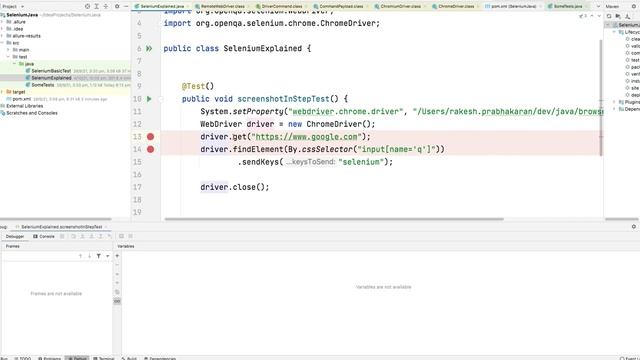The height and width of the screenshot is (360, 640).
Task: Collapse the Lifecycle node in Maven panel
Action: (614, 32)
